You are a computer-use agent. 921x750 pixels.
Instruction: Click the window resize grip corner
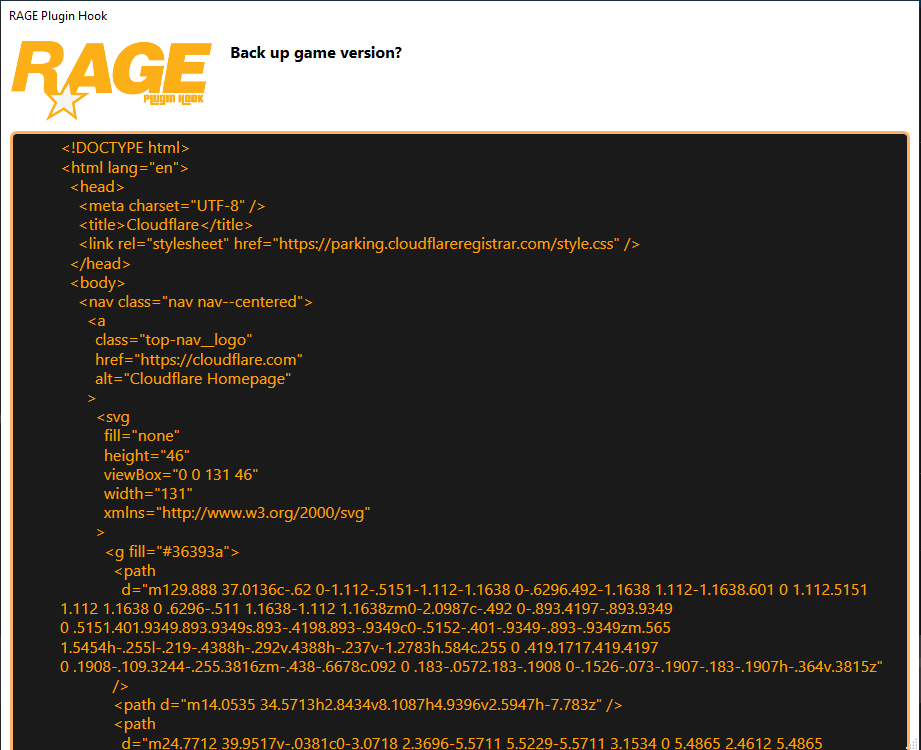point(912,744)
